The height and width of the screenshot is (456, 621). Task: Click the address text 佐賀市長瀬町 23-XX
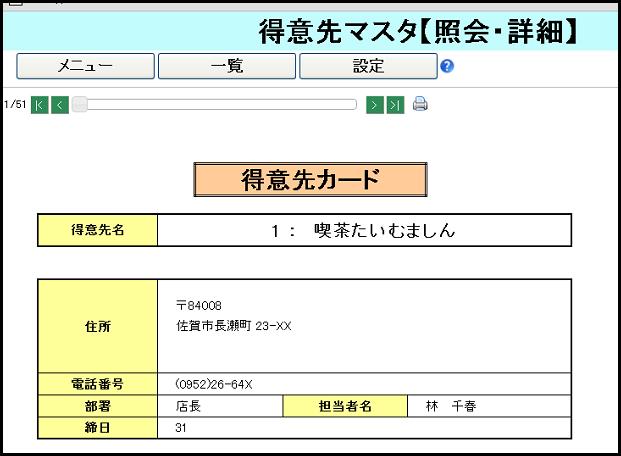pos(234,326)
